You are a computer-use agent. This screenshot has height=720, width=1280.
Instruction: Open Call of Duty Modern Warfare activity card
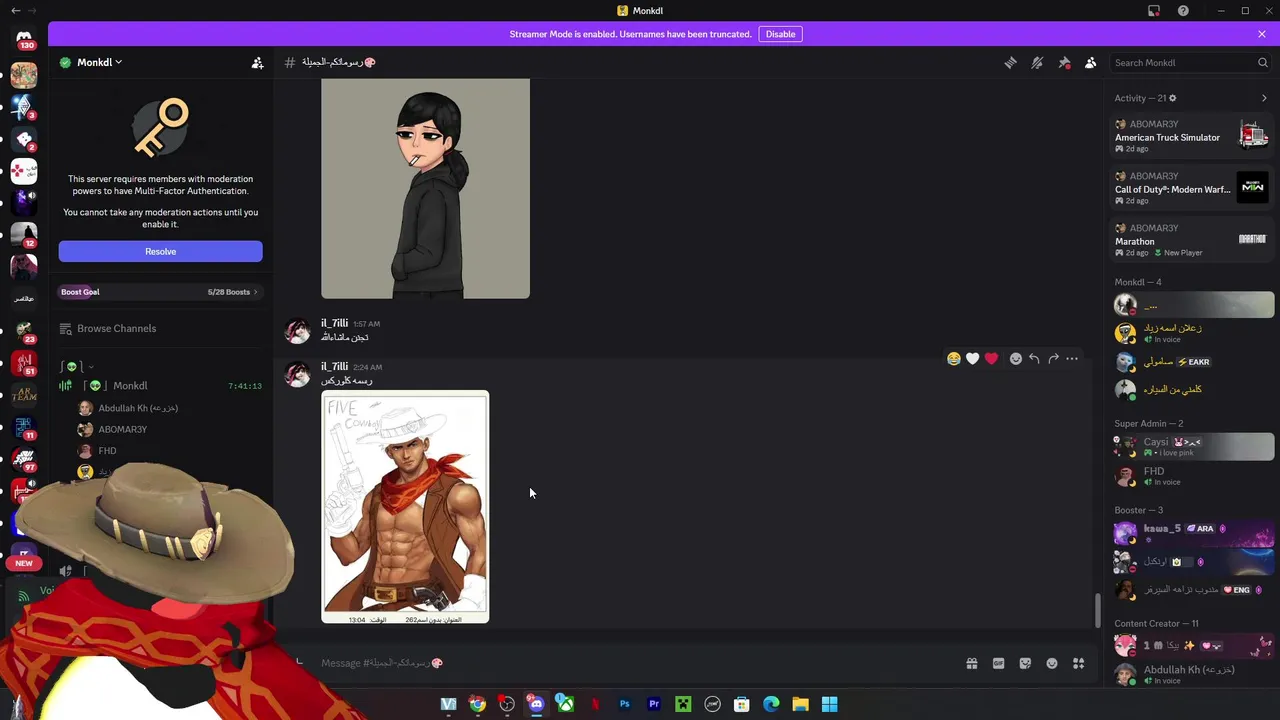pyautogui.click(x=1192, y=188)
